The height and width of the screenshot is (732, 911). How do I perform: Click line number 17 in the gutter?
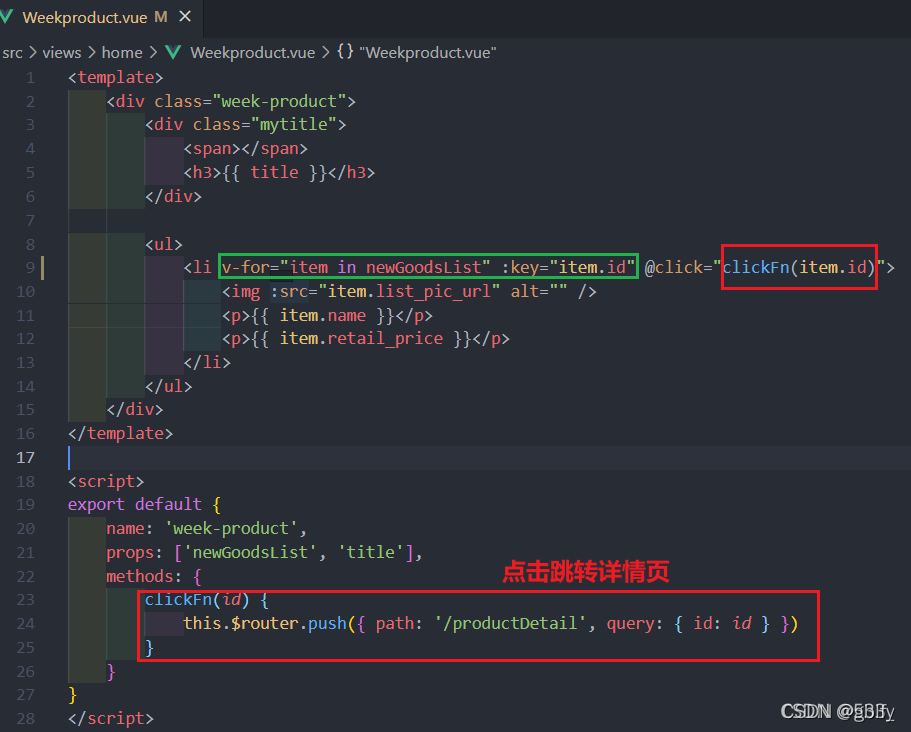click(25, 458)
